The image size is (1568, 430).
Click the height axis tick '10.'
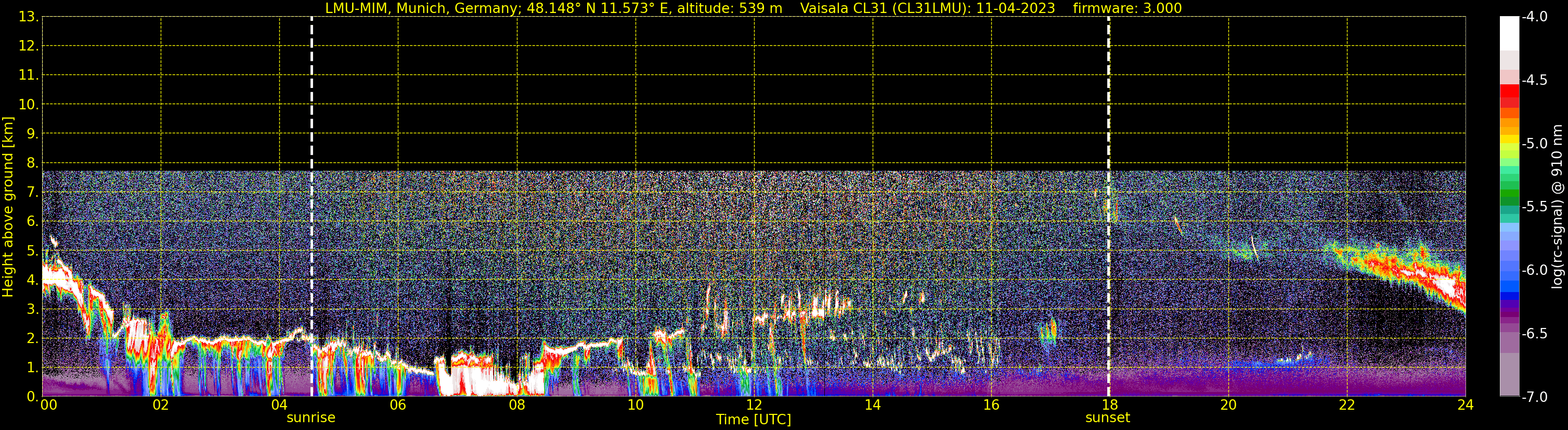[29, 105]
